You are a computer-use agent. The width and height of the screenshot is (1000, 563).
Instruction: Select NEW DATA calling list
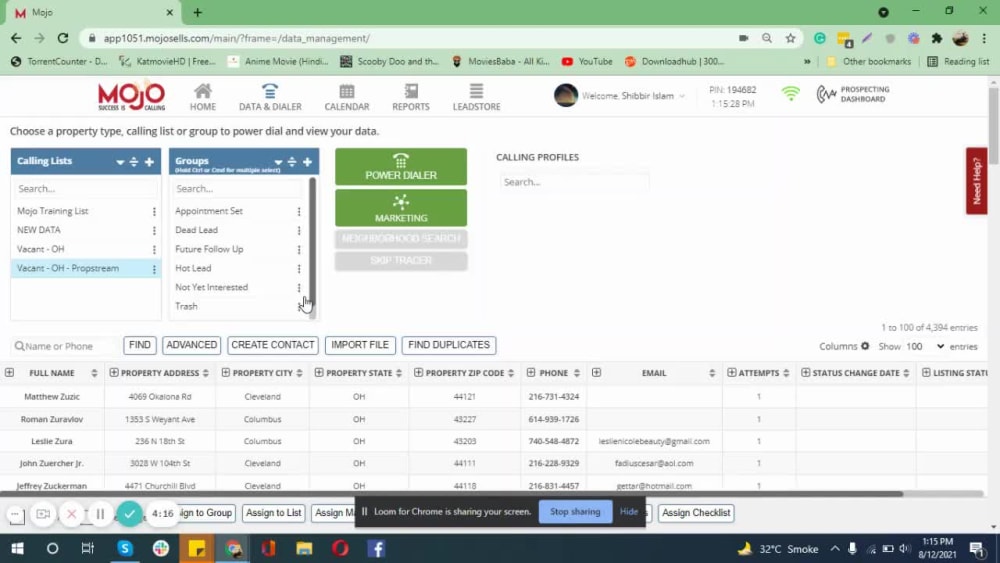[39, 230]
